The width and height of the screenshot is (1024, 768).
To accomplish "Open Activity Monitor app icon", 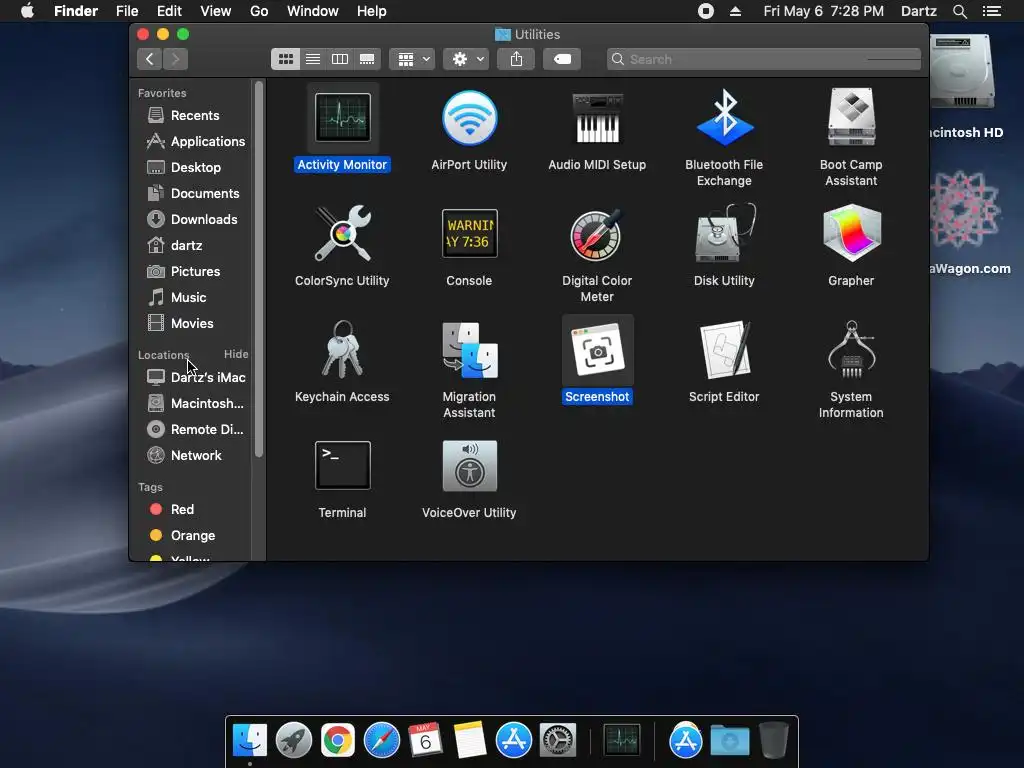I will click(342, 118).
